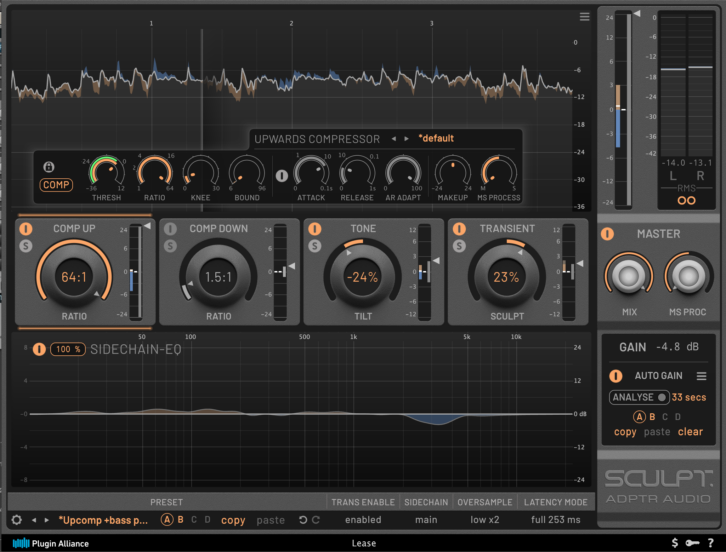Screen dimensions: 726x552
Task: Click the RMS link icon under meters
Action: pyautogui.click(x=686, y=201)
